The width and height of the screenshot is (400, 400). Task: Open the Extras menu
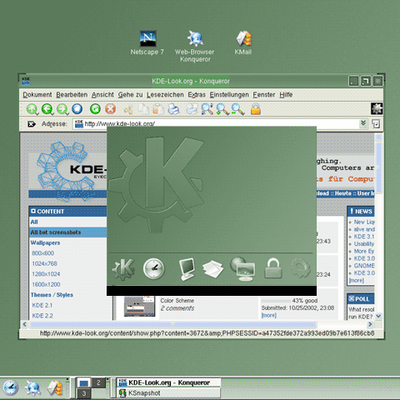click(x=197, y=95)
